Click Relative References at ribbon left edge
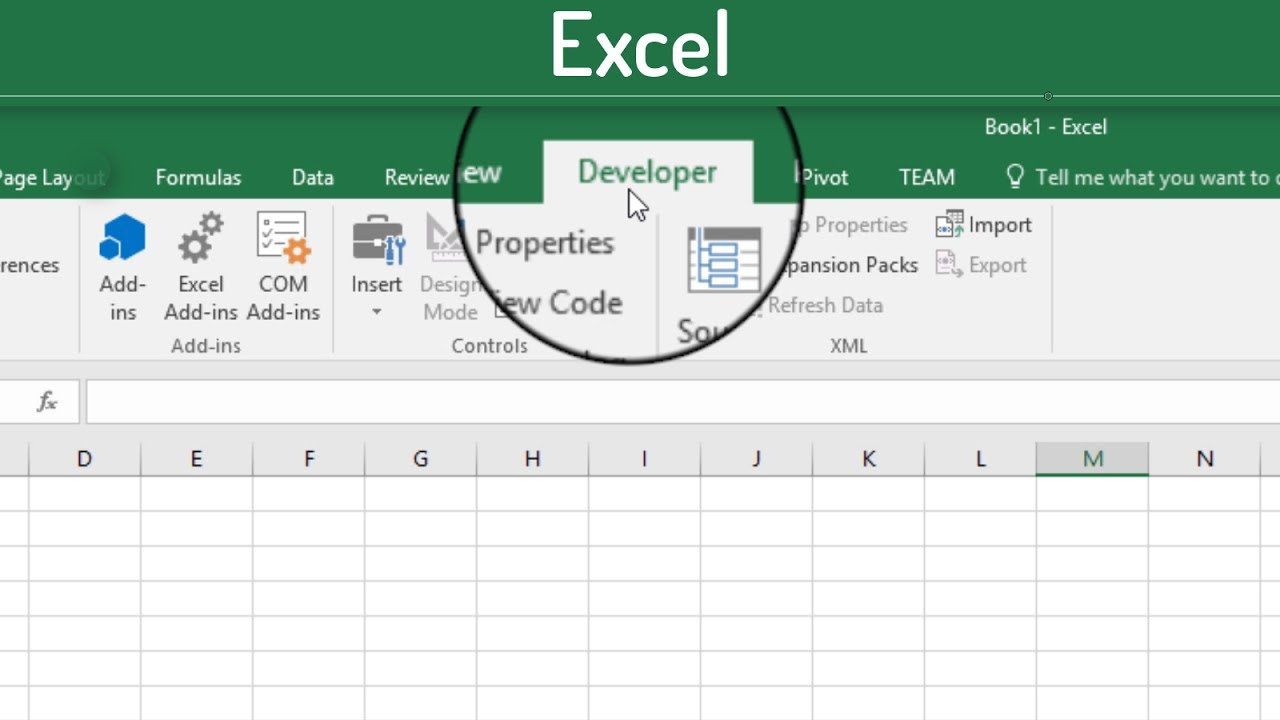Viewport: 1280px width, 720px height. coord(29,265)
